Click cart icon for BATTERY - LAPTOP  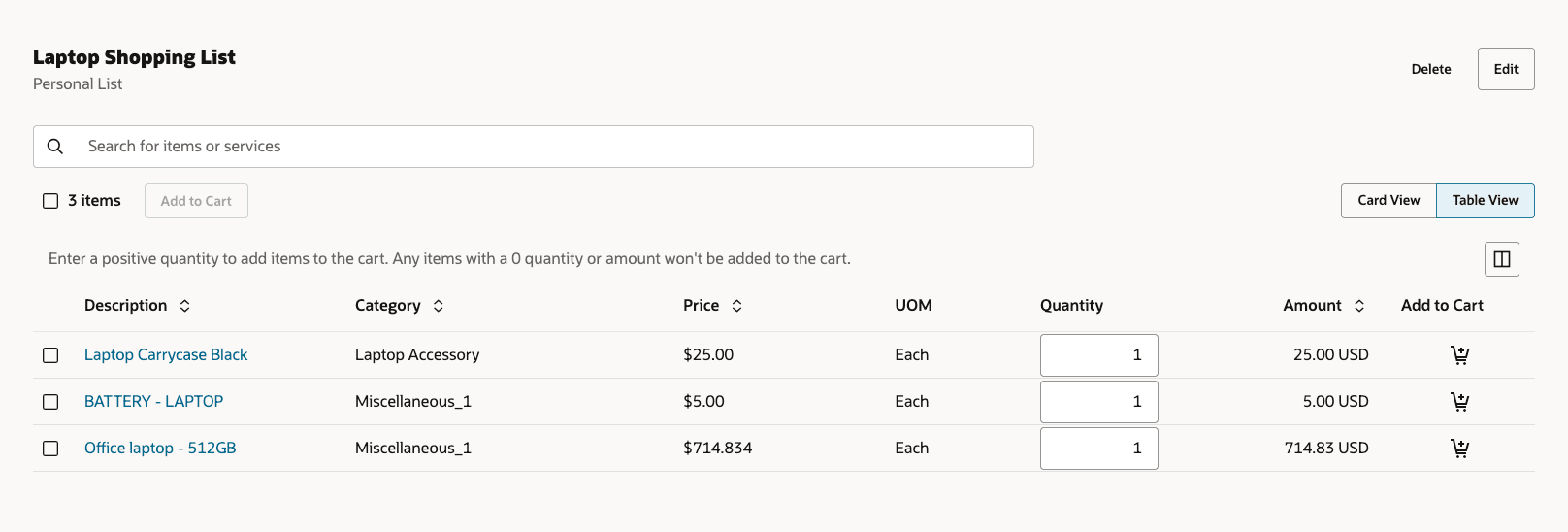click(1459, 402)
